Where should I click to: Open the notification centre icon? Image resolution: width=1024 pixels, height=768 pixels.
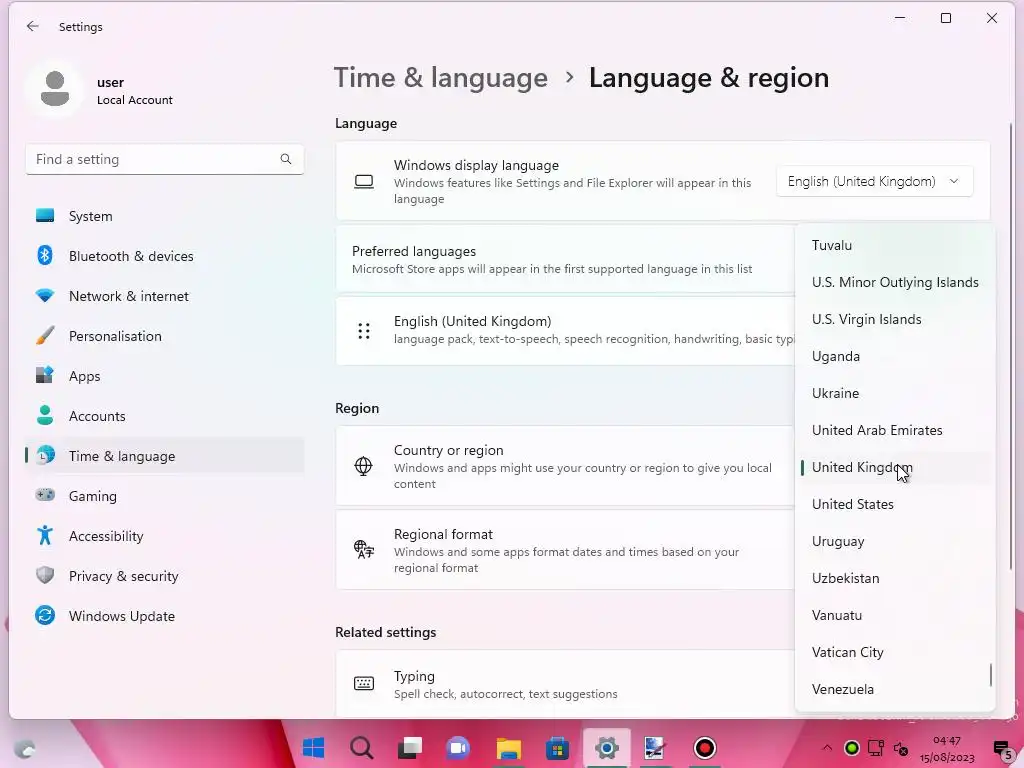(x=1002, y=749)
